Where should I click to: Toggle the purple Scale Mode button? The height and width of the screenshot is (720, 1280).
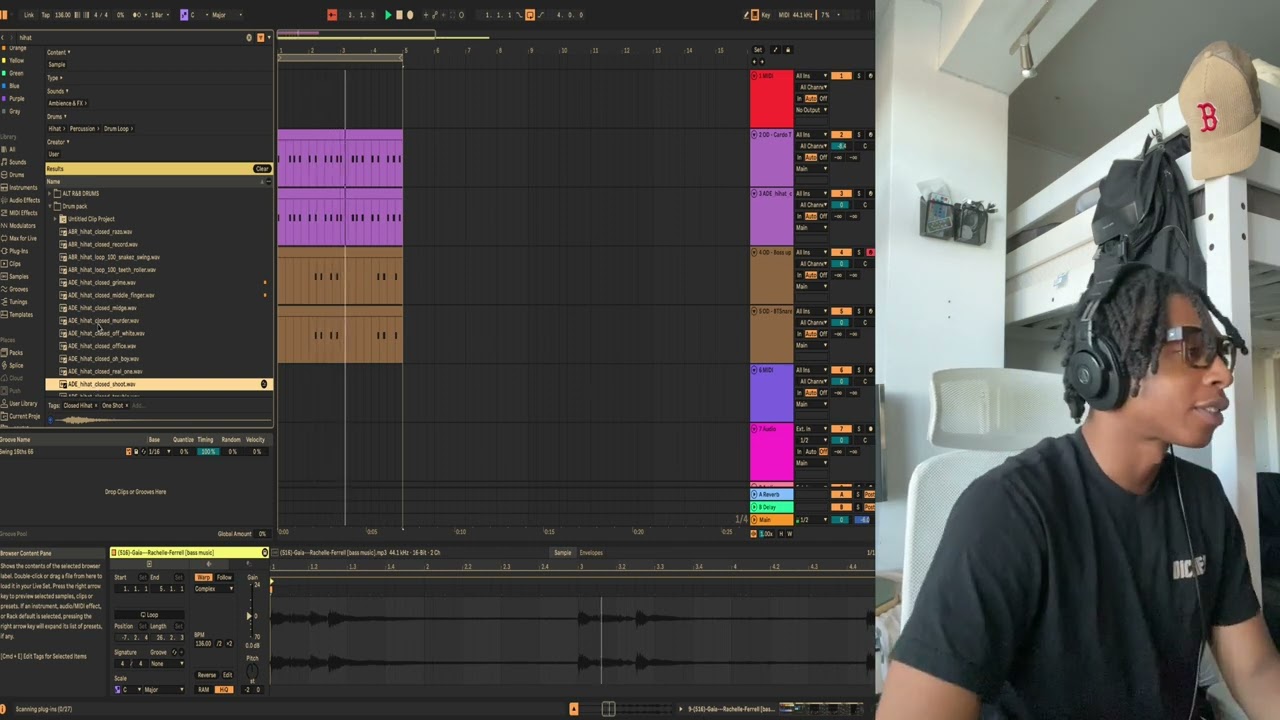pyautogui.click(x=184, y=15)
